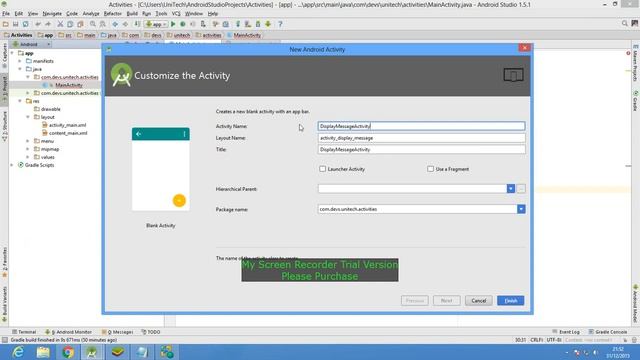Enable the Launcher Activity checkbox
Viewport: 640px width, 360px height.
click(x=322, y=169)
